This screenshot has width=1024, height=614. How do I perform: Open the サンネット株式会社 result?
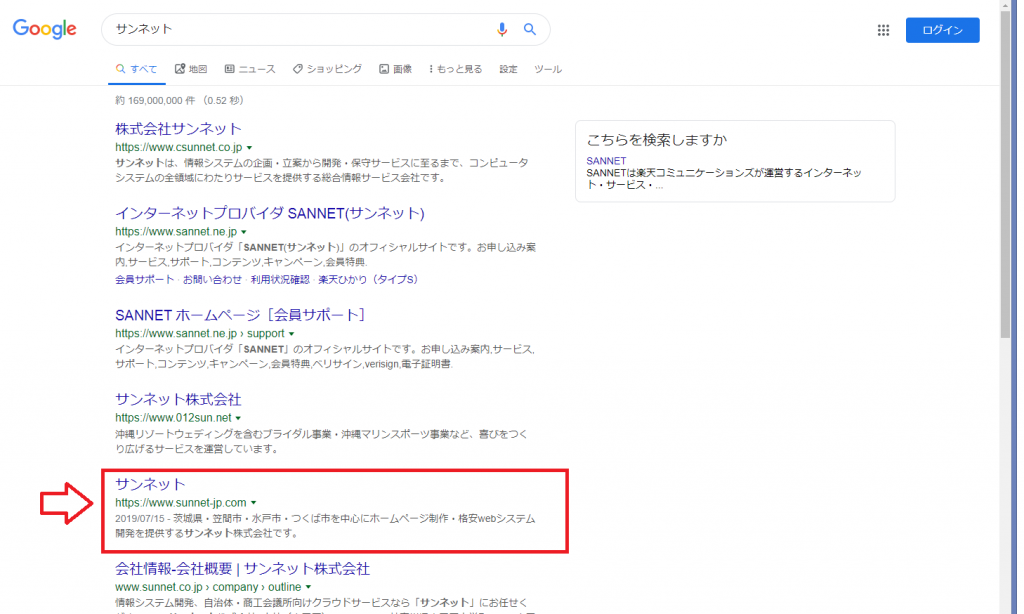tap(178, 399)
